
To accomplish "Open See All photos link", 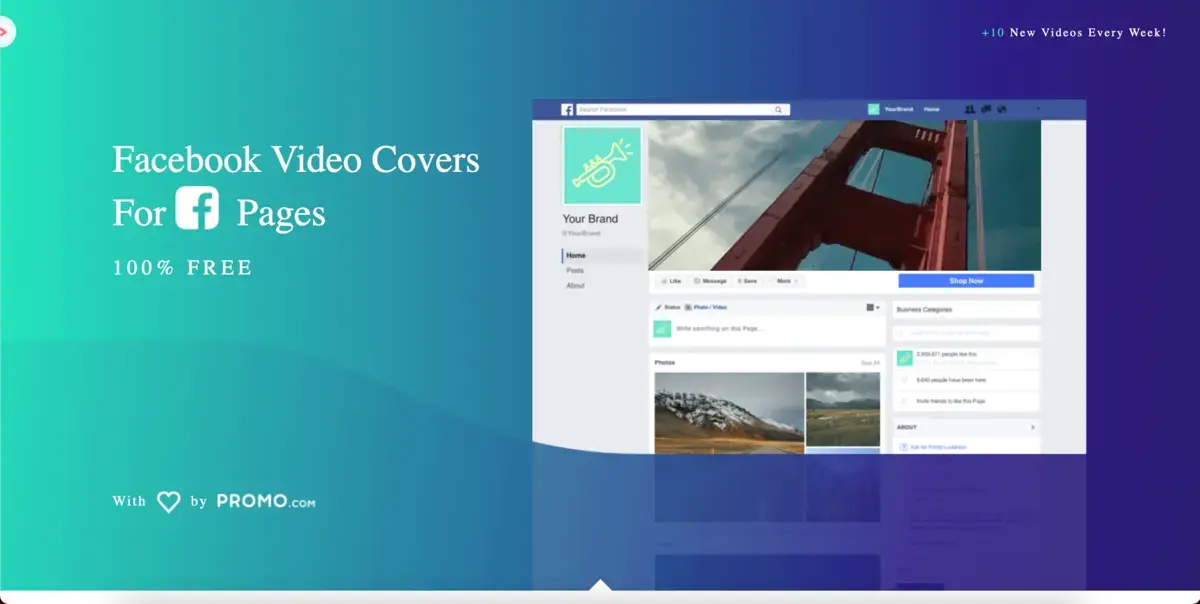I will [x=870, y=363].
